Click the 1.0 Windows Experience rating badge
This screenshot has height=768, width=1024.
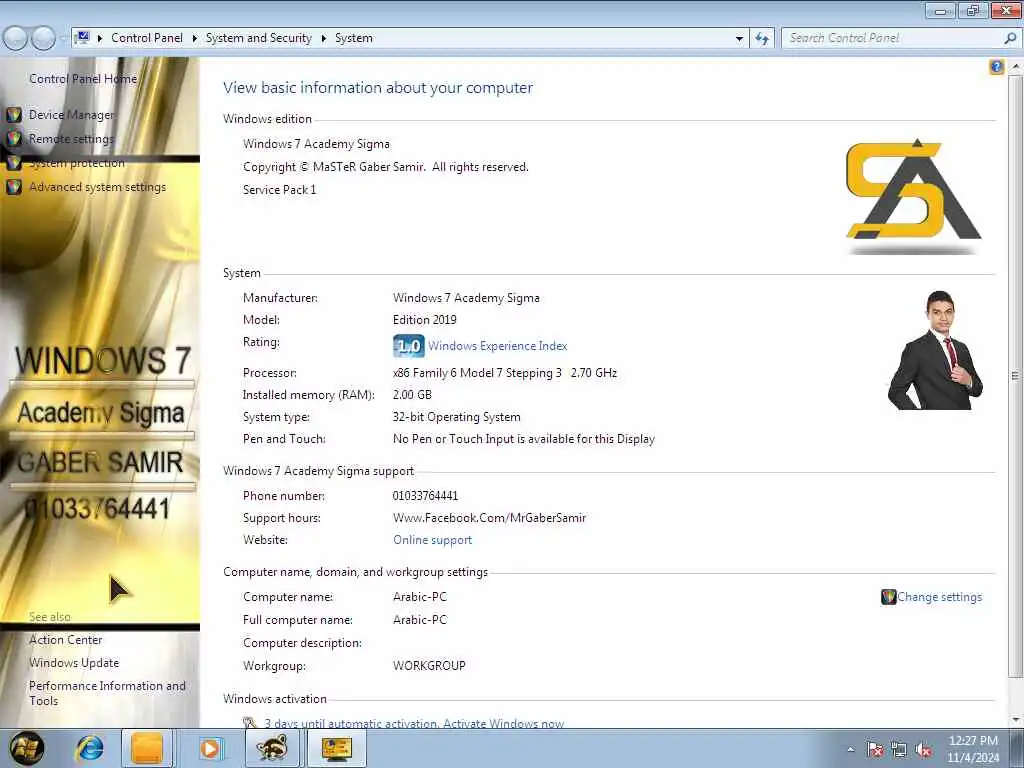tap(409, 346)
